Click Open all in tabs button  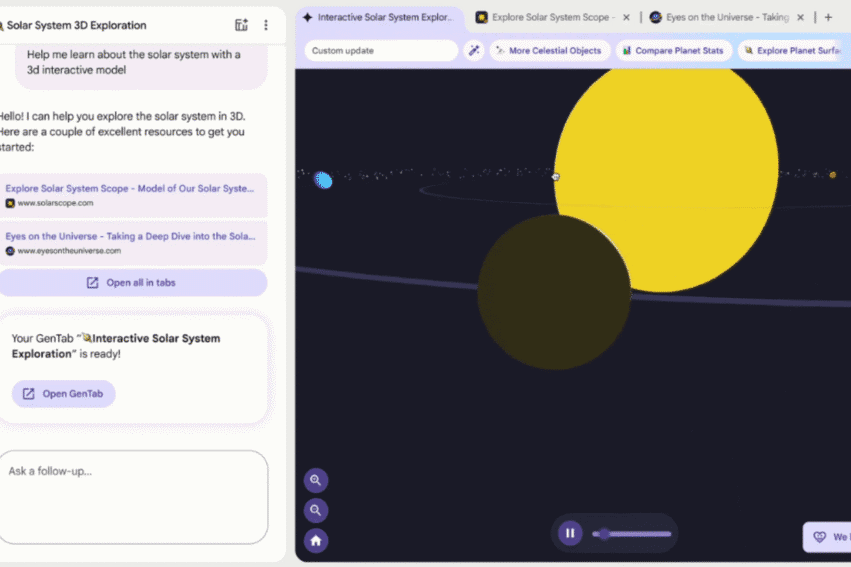[x=132, y=283]
